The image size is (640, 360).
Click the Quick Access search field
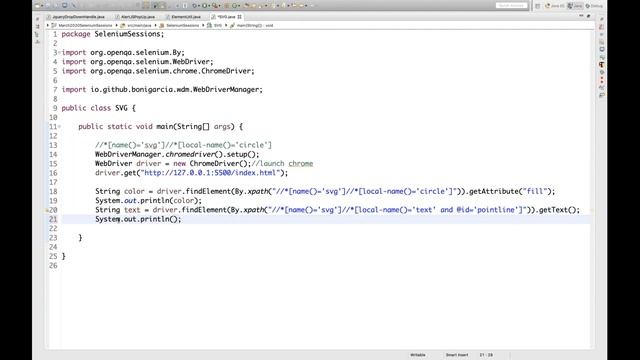[511, 6]
